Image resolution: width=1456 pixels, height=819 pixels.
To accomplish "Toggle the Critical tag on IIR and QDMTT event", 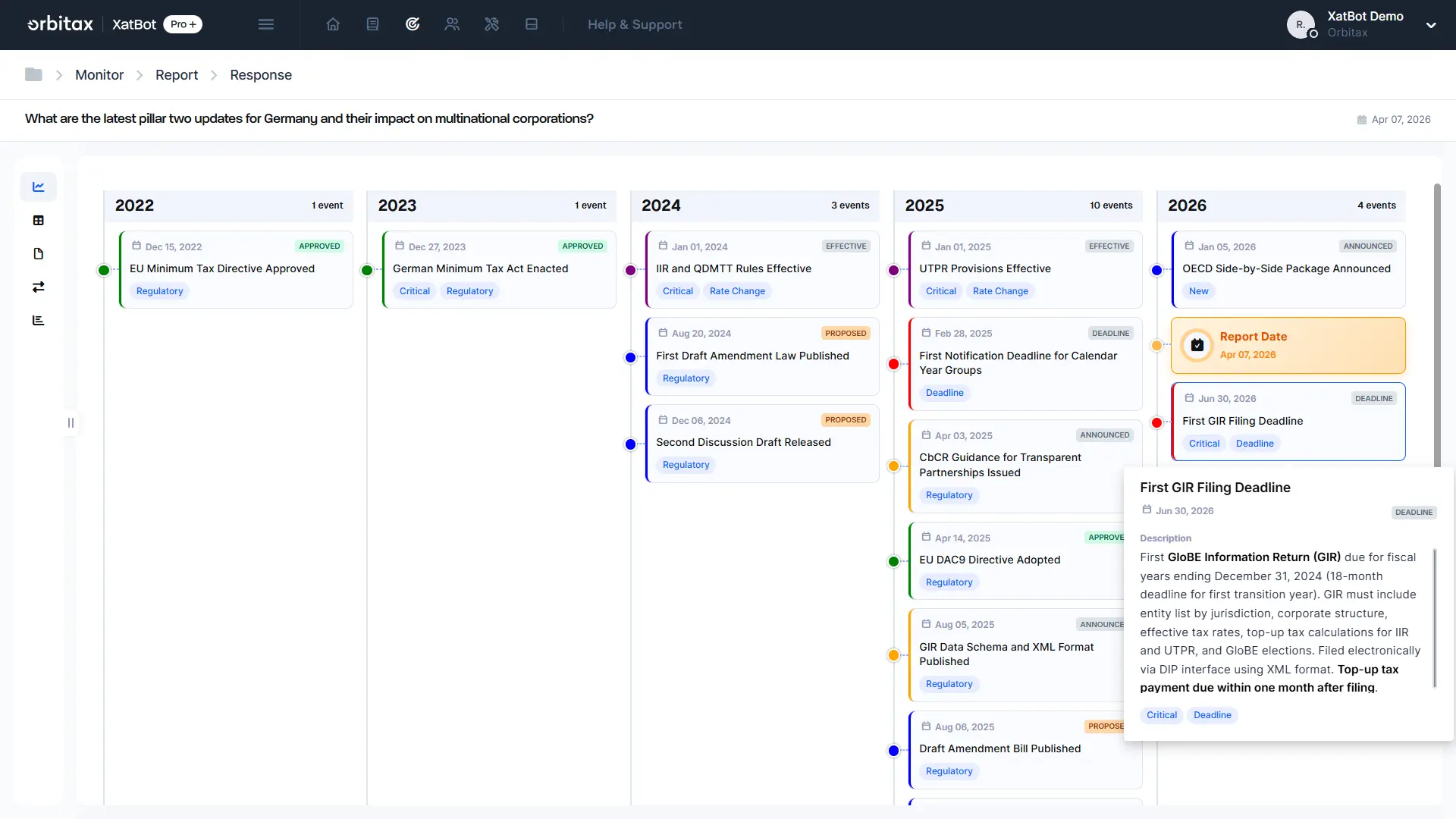I will pyautogui.click(x=677, y=290).
